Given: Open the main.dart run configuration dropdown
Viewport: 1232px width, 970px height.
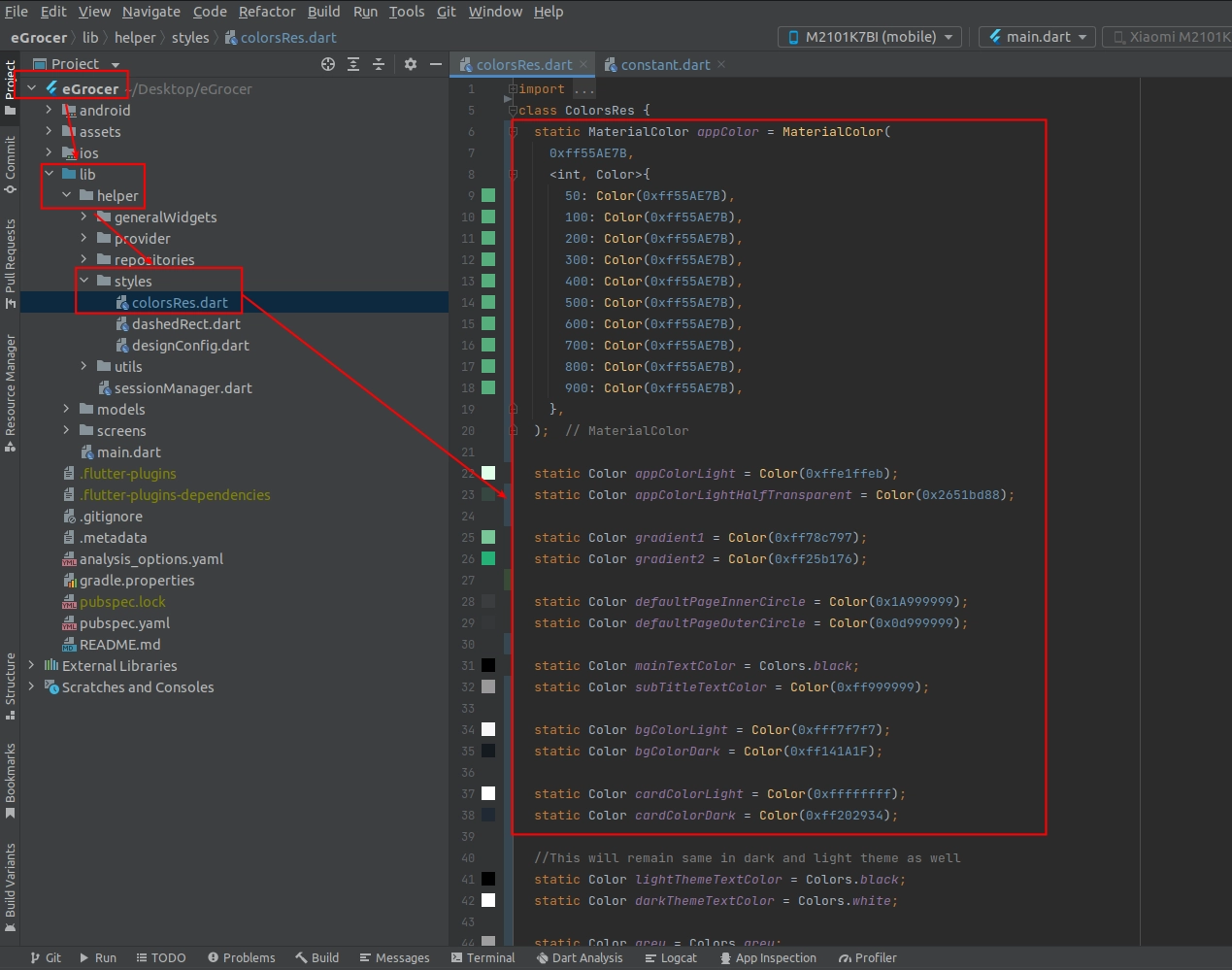Looking at the screenshot, I should tap(1037, 37).
